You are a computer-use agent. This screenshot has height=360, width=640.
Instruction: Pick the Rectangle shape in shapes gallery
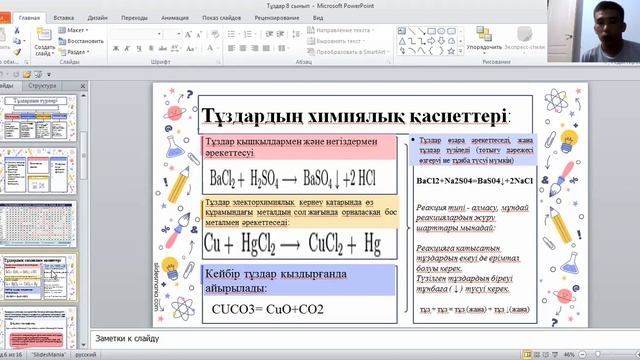[x=431, y=31]
